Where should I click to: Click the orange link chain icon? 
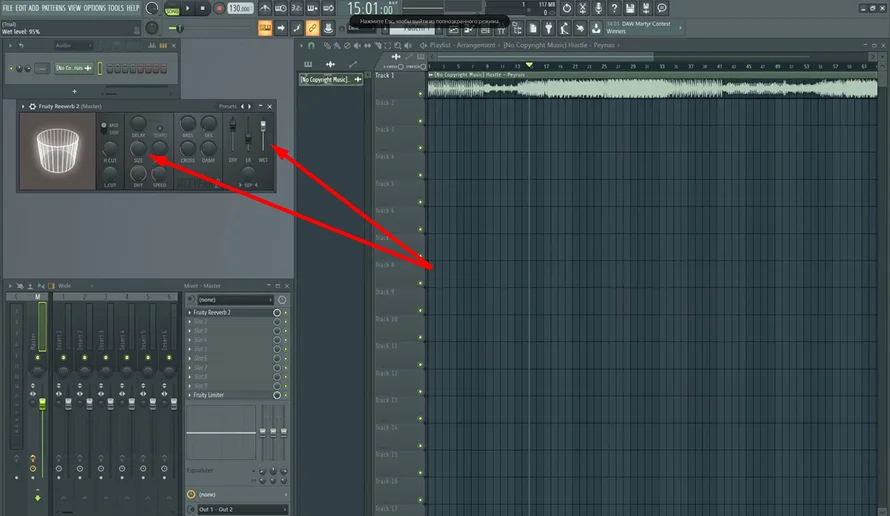(x=312, y=28)
